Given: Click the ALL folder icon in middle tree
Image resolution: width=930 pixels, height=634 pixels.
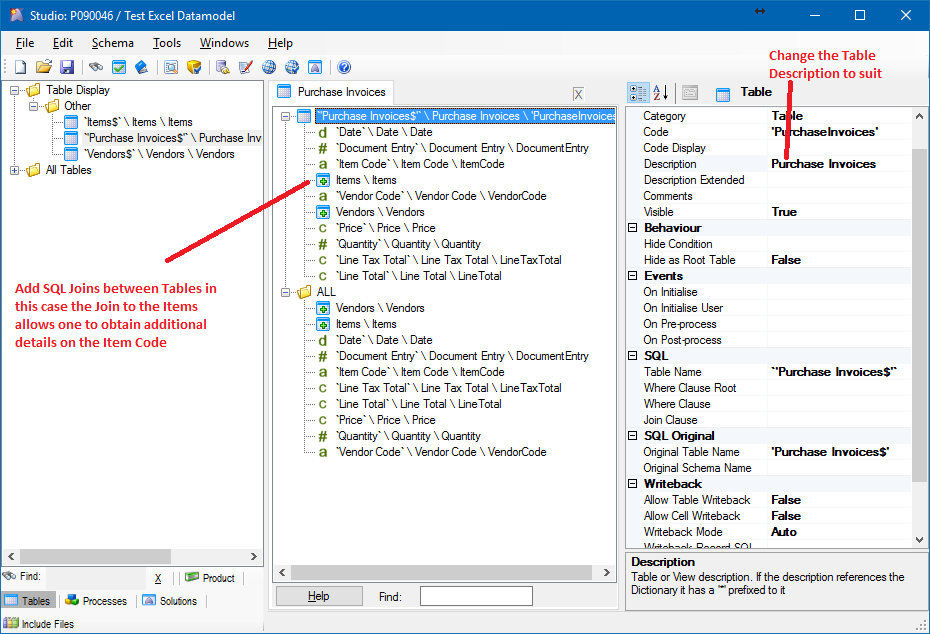Looking at the screenshot, I should [x=305, y=292].
